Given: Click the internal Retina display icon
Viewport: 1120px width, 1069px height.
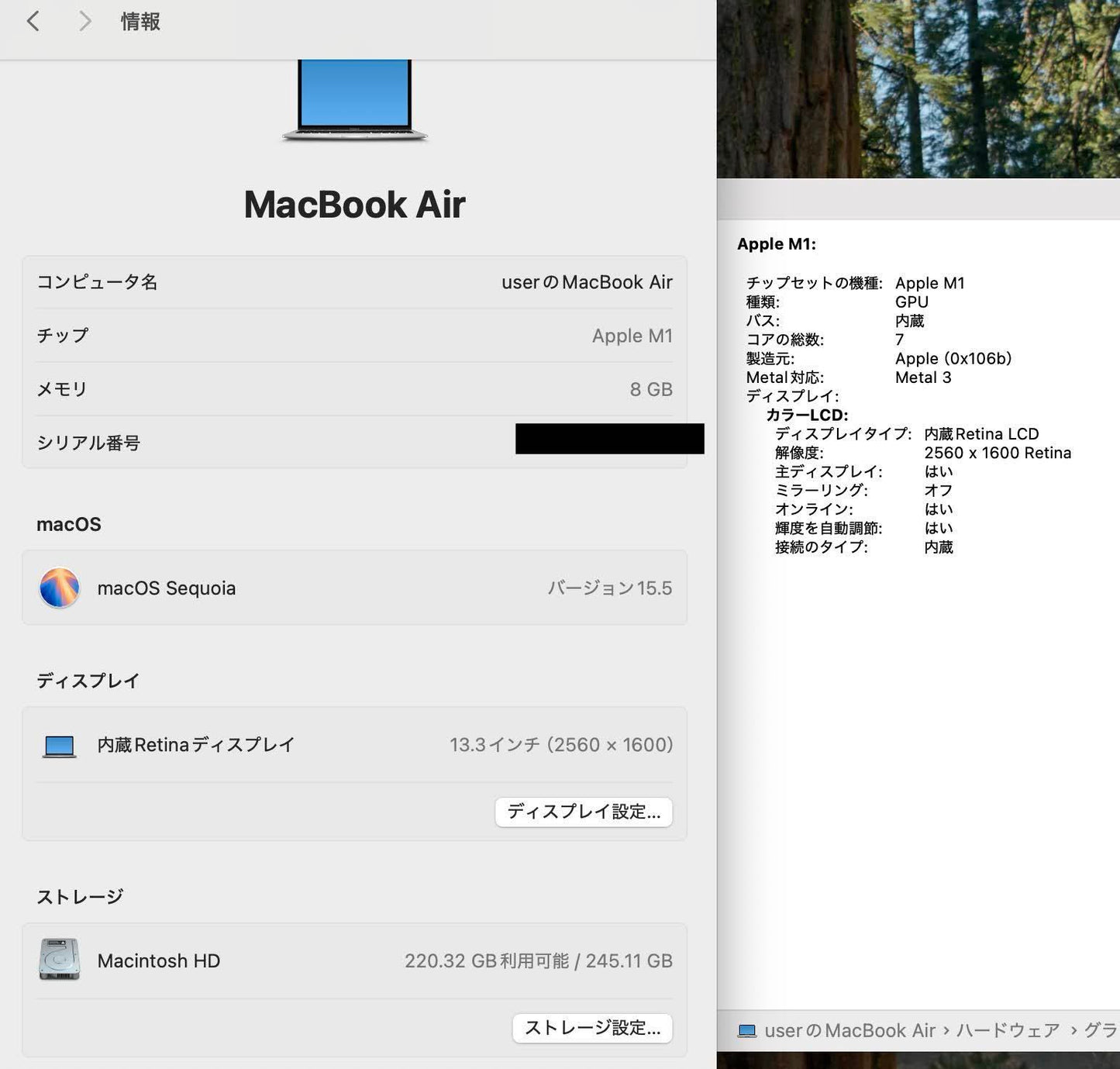Looking at the screenshot, I should pyautogui.click(x=60, y=744).
